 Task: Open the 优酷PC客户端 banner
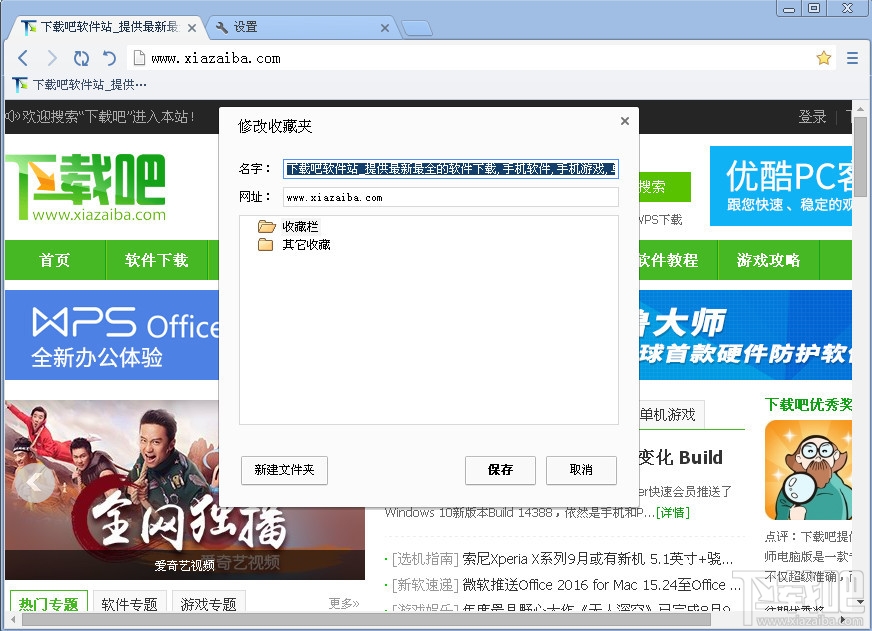pos(781,186)
